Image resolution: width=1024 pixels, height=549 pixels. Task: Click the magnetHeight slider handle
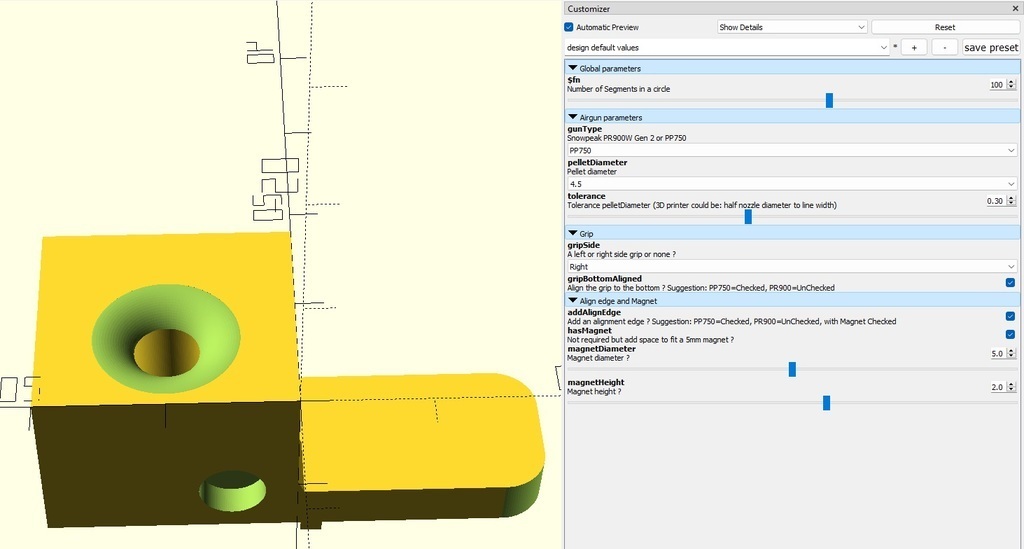826,403
